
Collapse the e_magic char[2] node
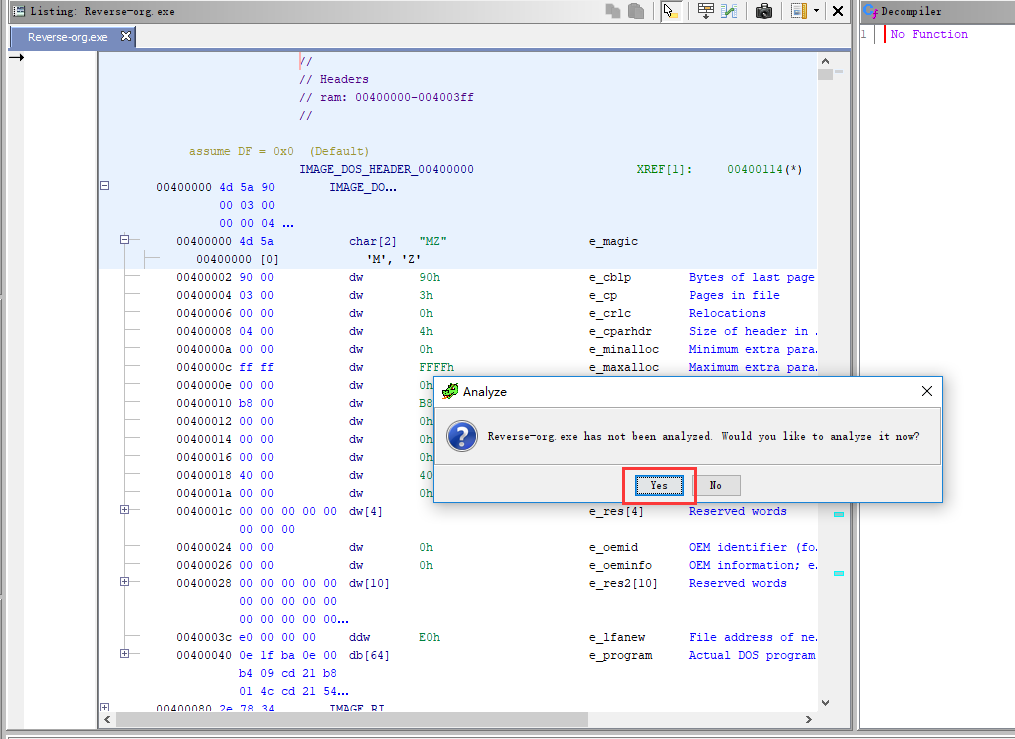coord(125,240)
